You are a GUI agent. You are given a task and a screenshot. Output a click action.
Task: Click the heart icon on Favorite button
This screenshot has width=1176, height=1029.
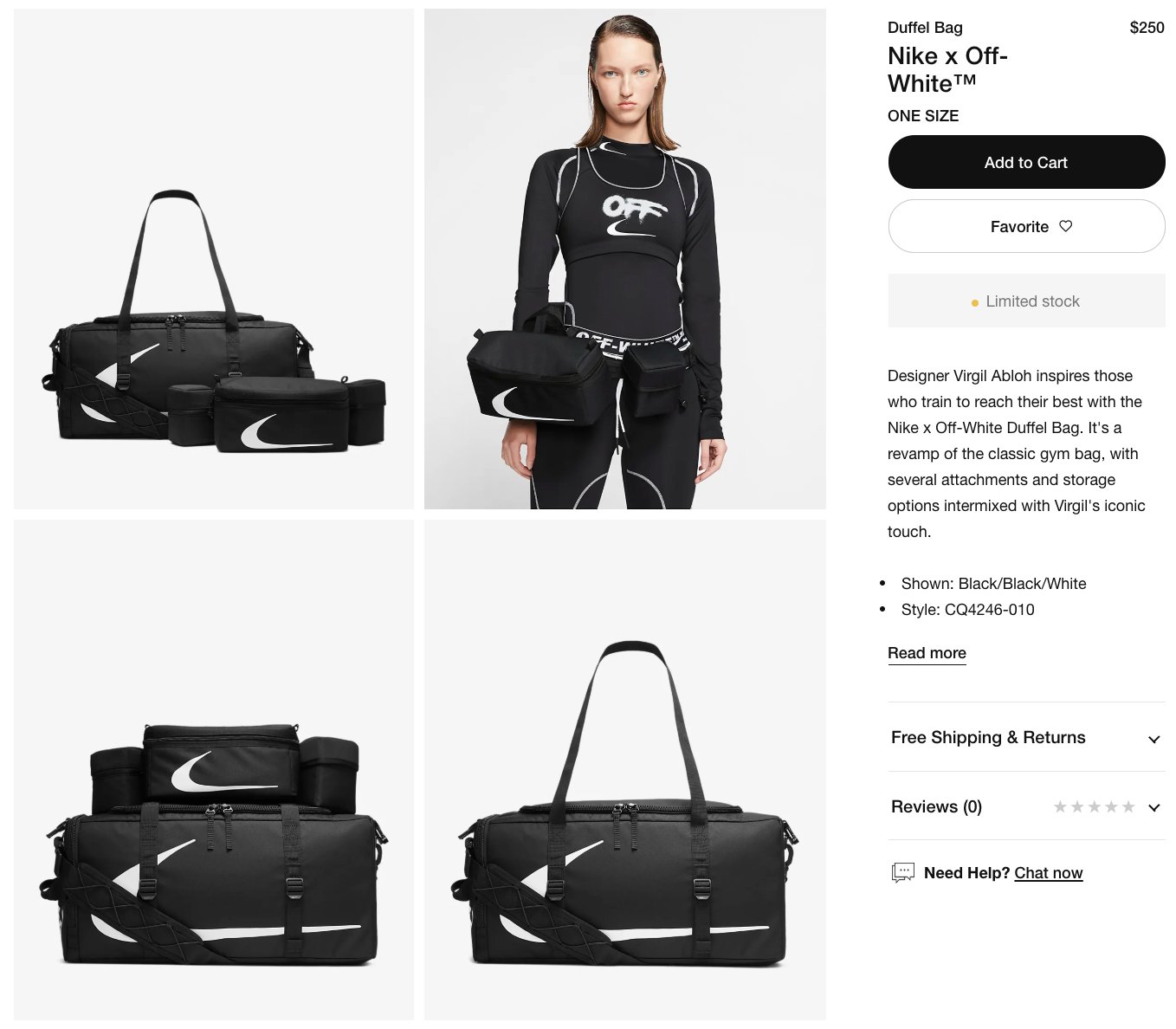pos(1066,226)
